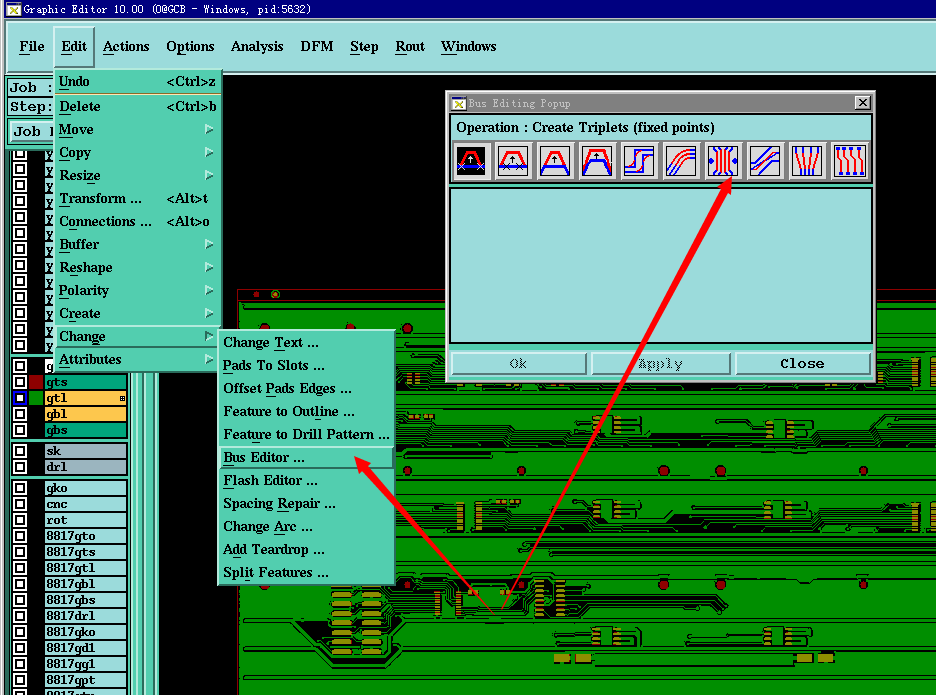Choose Pads To Slots menu entry
Screen dimensions: 936x695
coord(306,365)
